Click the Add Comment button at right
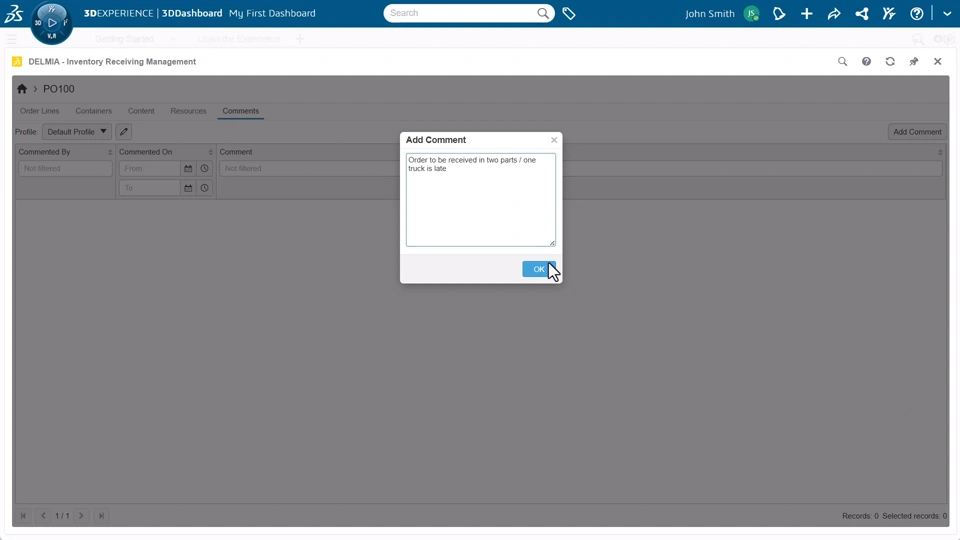 [917, 132]
